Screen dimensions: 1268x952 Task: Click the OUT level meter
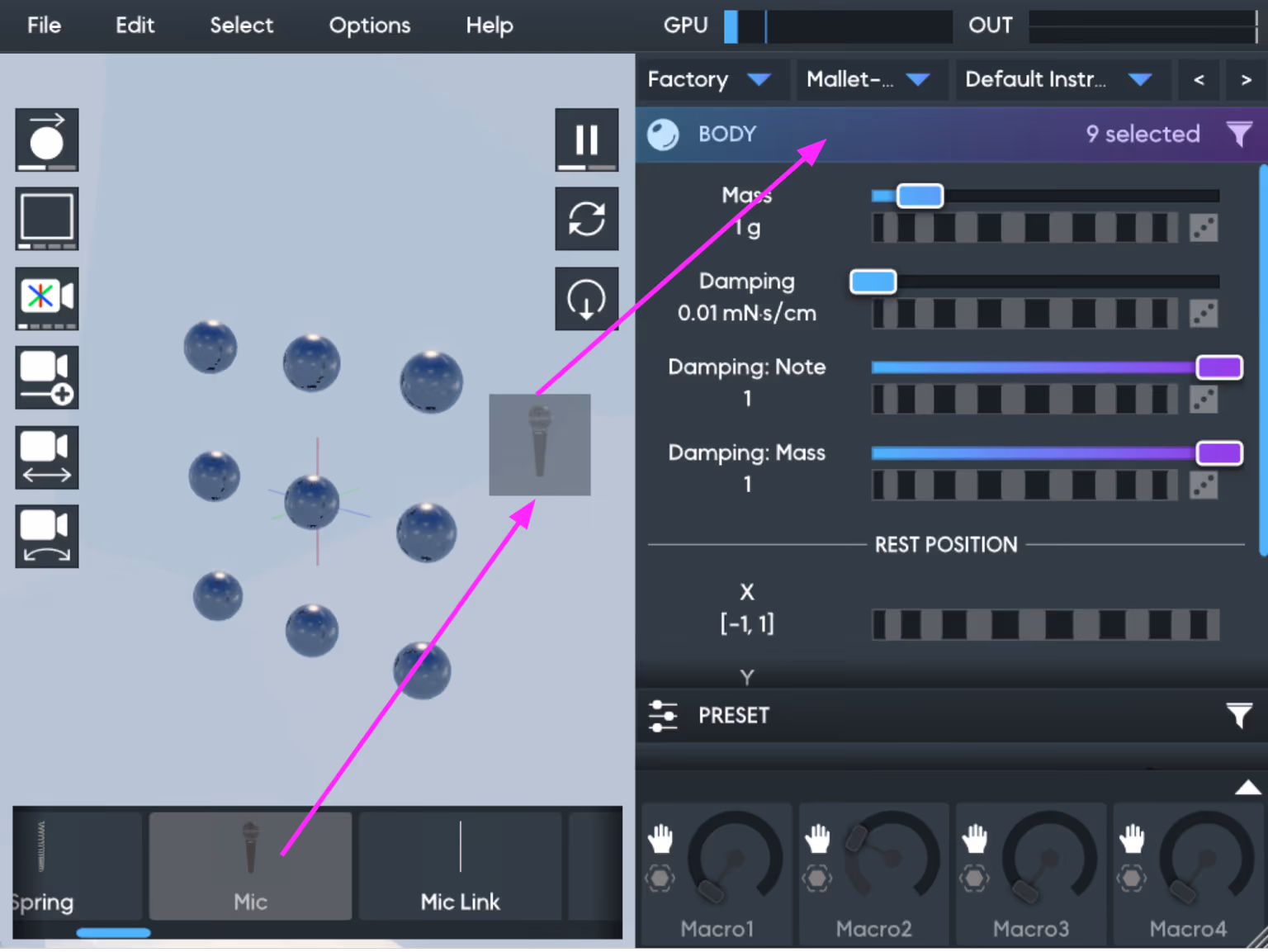[x=1144, y=26]
